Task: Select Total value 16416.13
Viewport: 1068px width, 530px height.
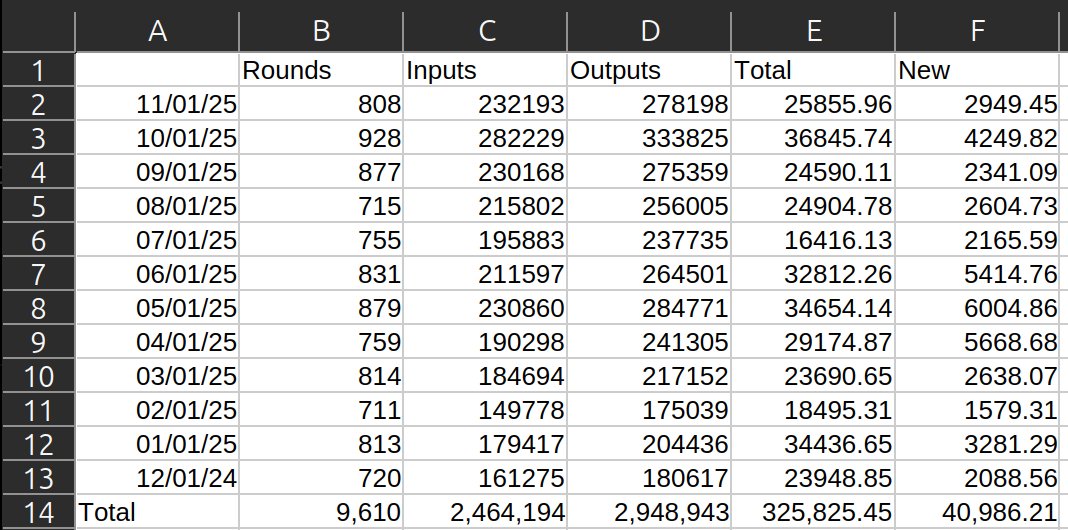Action: point(813,240)
